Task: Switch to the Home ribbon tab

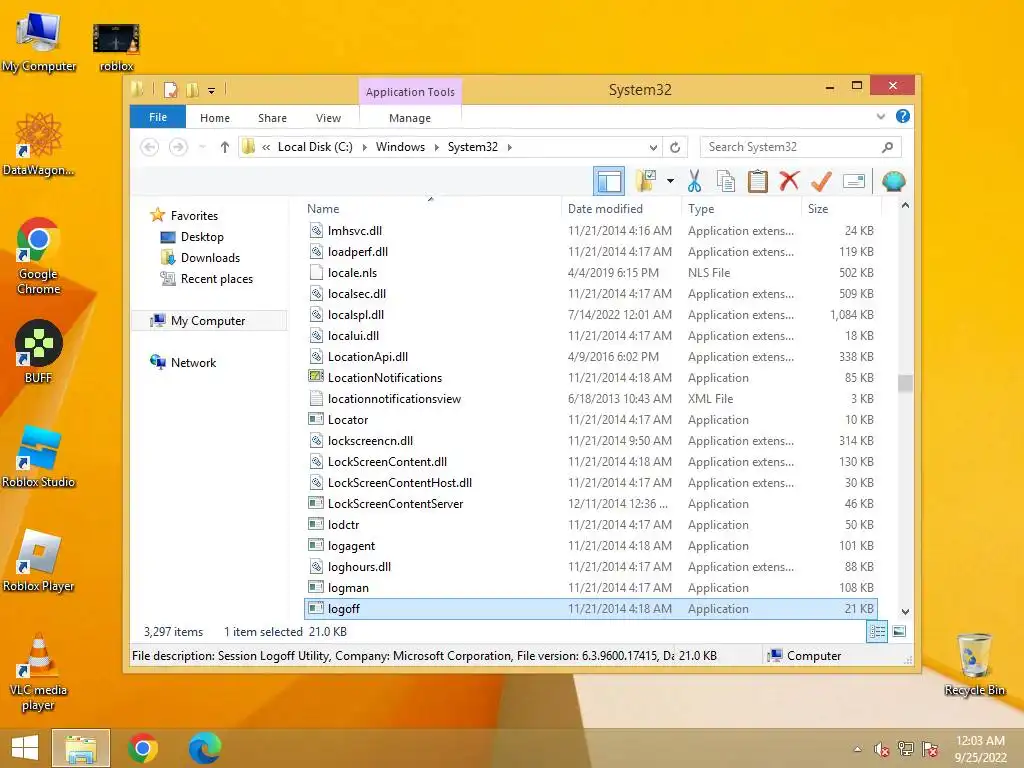Action: tap(215, 118)
